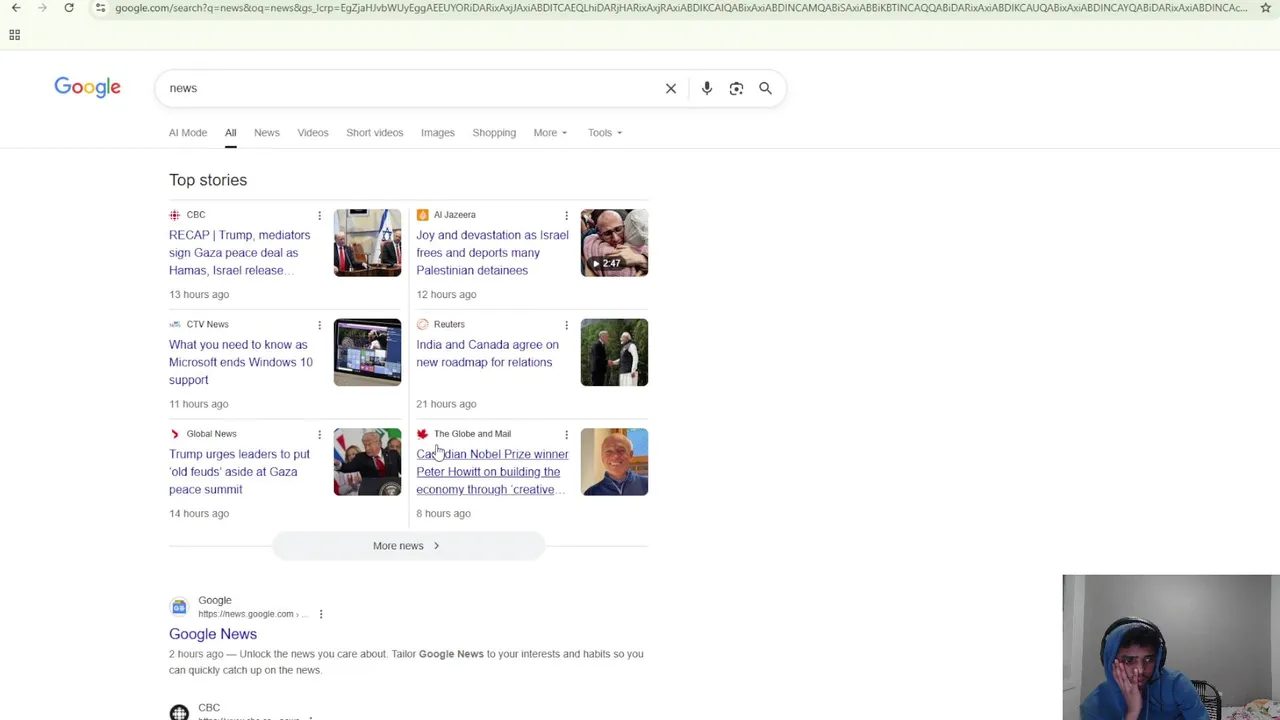Open the Microsoft ends Windows 10 support article
Image resolution: width=1280 pixels, height=720 pixels.
(x=241, y=362)
